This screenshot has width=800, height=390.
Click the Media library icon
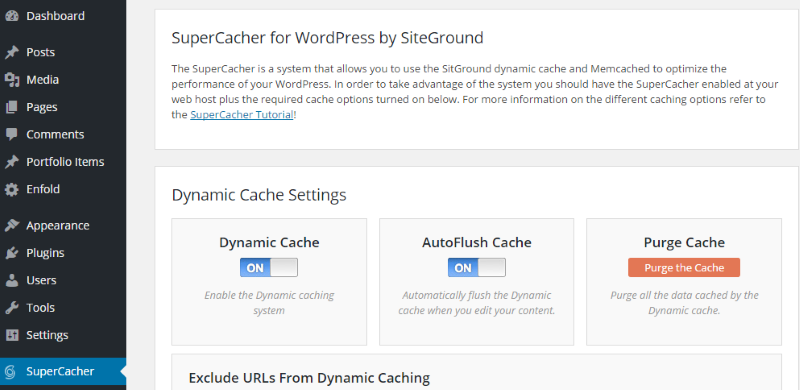(12, 80)
